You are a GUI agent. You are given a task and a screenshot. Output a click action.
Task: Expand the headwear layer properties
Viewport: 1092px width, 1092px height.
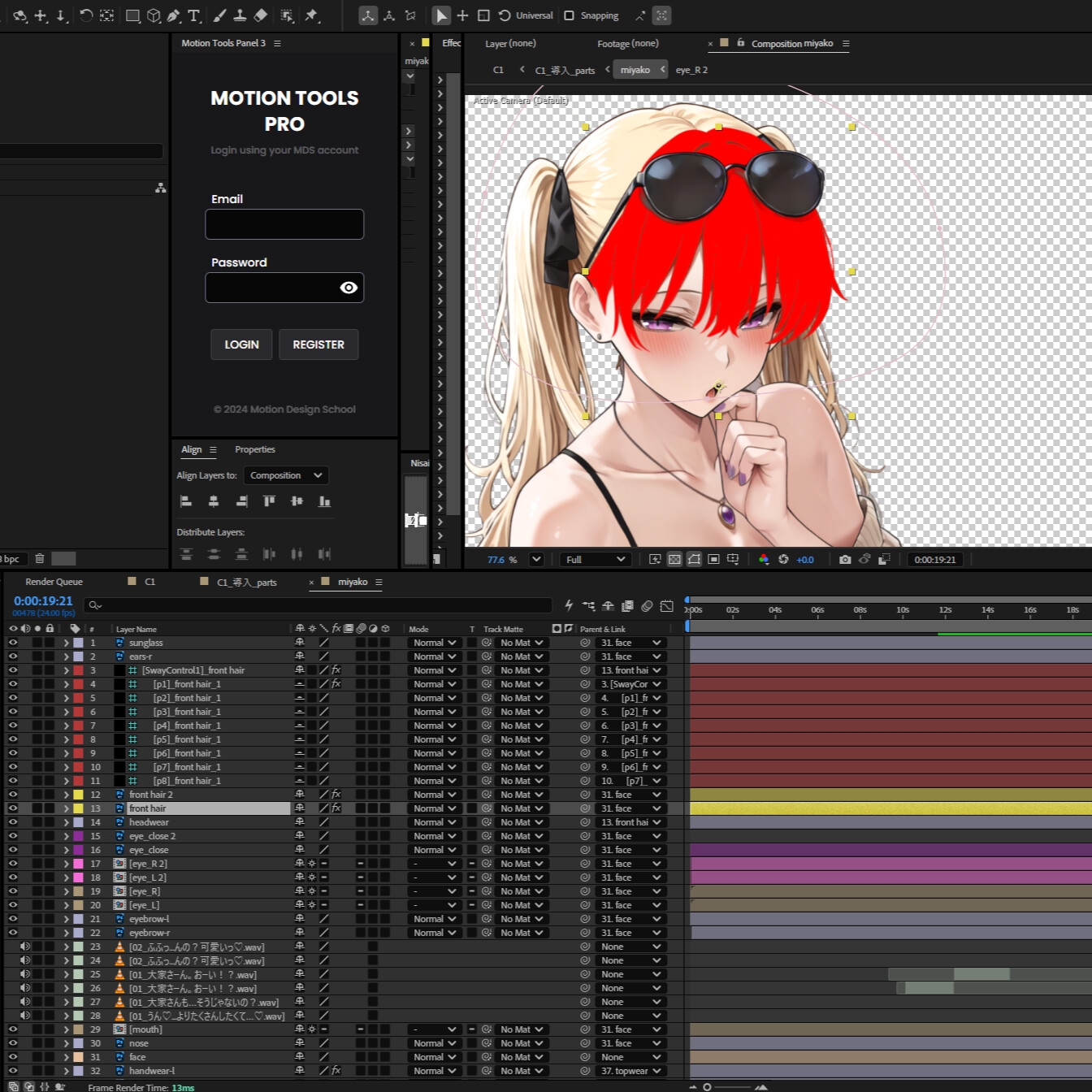[67, 822]
